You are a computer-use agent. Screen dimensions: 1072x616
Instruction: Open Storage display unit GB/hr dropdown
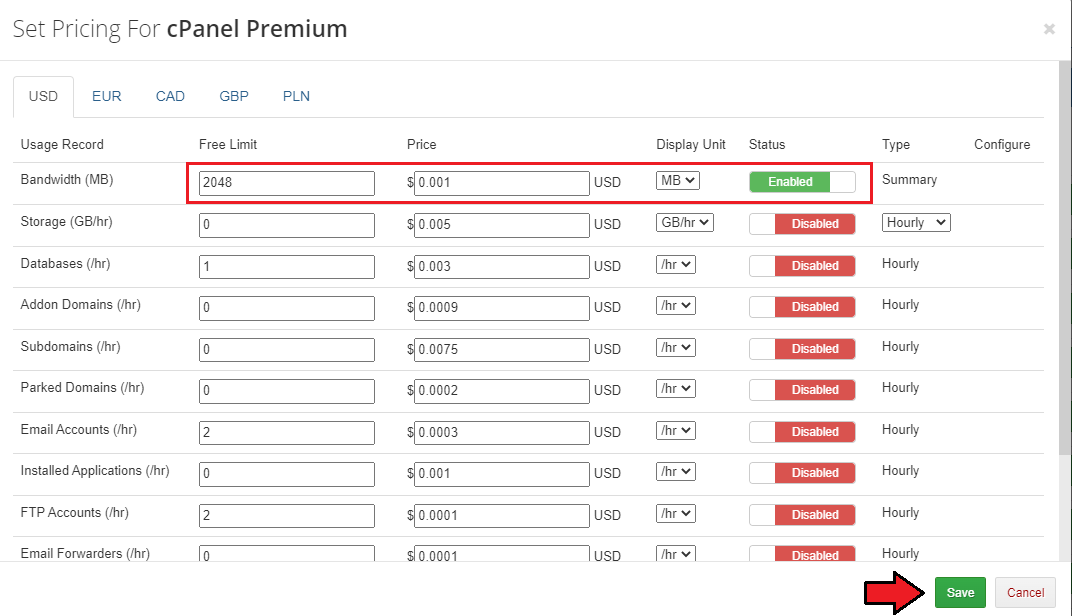coord(685,223)
